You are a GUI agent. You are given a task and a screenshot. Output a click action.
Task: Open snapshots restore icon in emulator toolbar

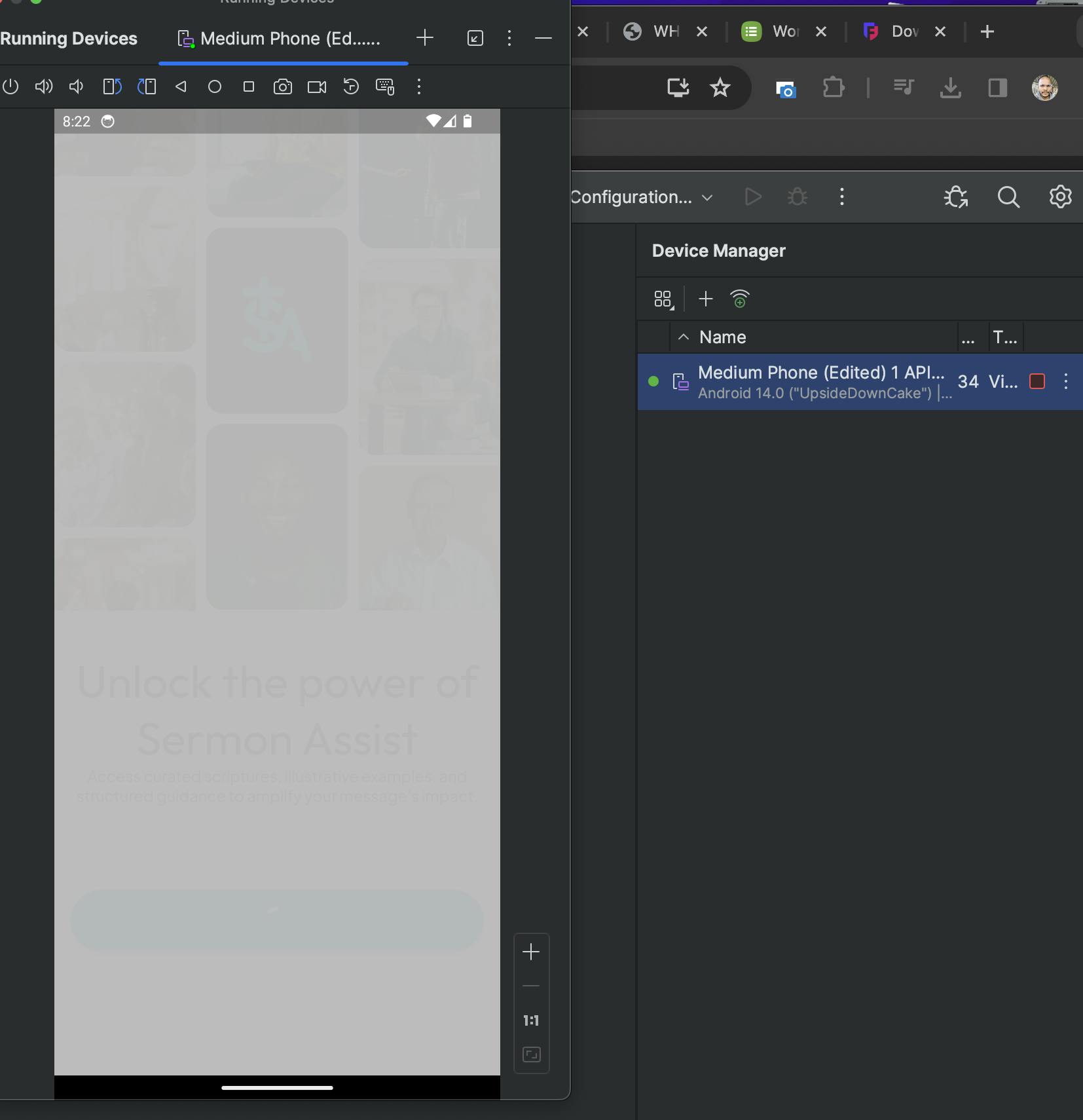point(351,86)
